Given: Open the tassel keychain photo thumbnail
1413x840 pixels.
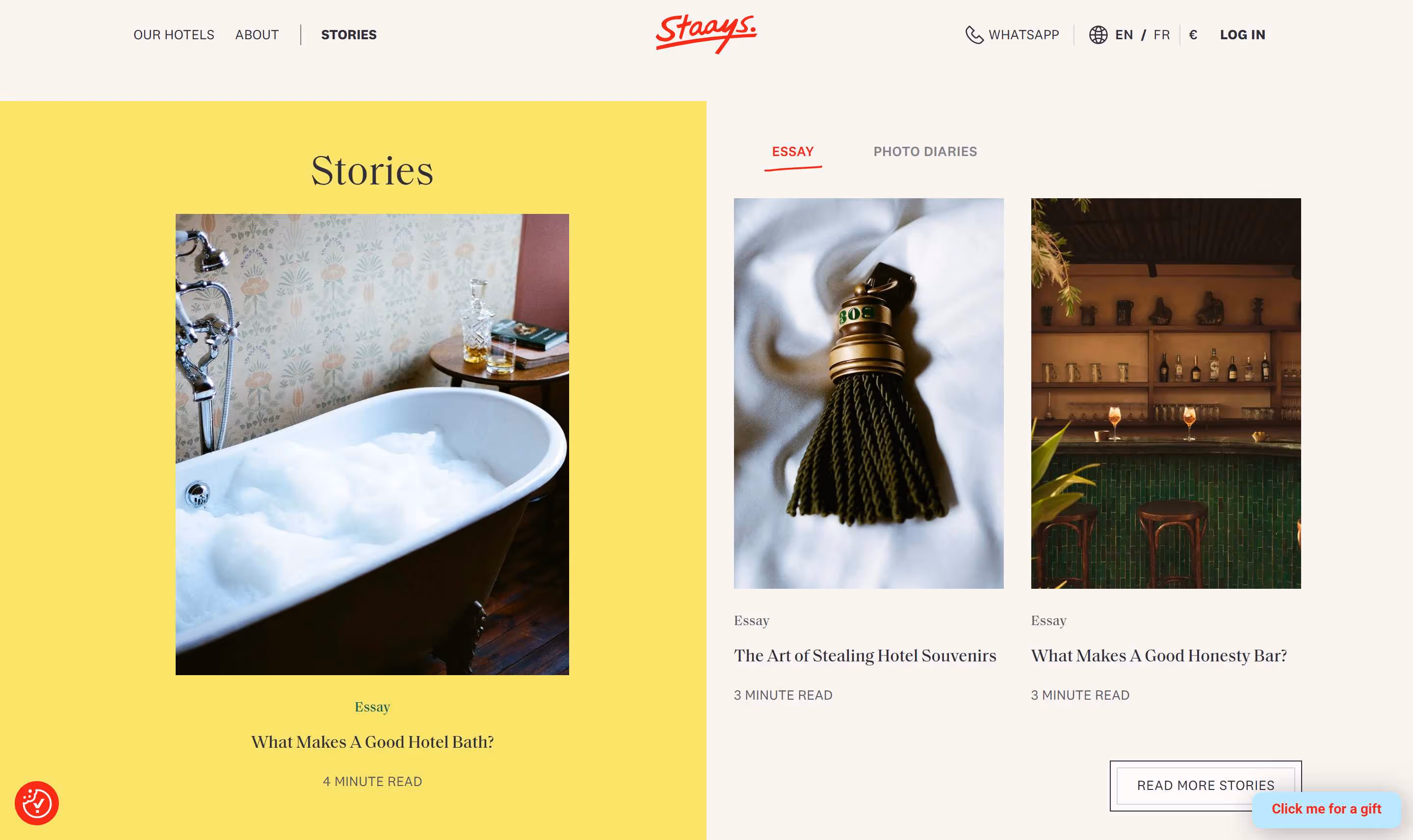Looking at the screenshot, I should coord(868,393).
